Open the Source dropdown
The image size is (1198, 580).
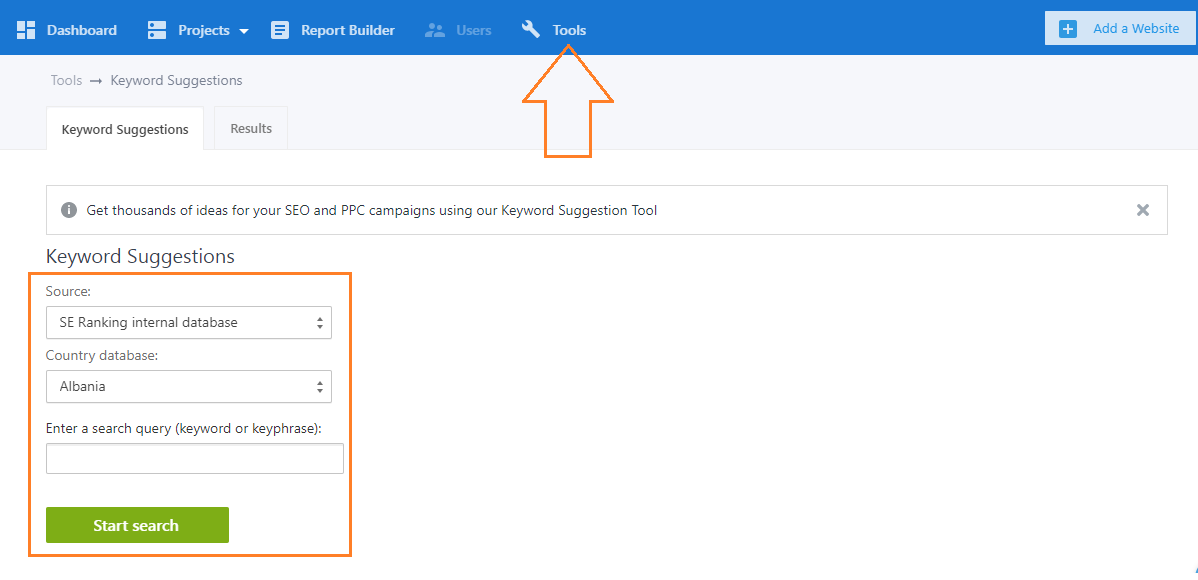[x=189, y=322]
